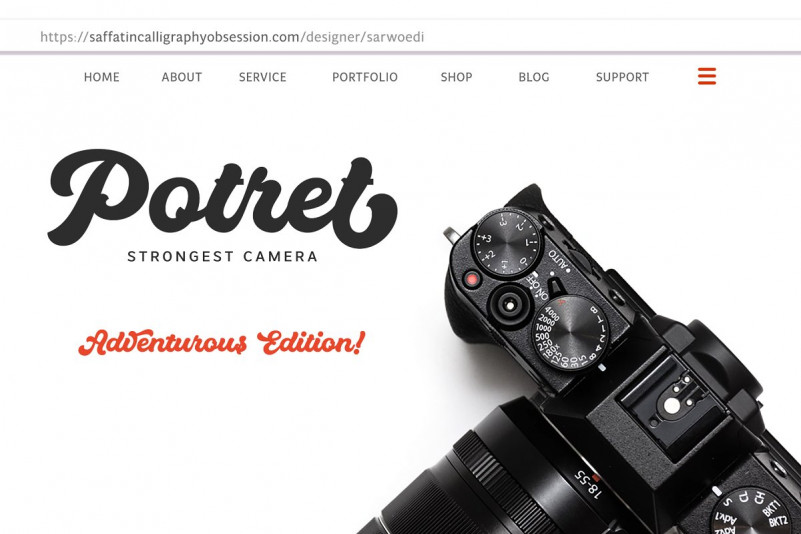Click the Adventurous Edition! red heading
Viewport: 801px width, 534px height.
222,342
